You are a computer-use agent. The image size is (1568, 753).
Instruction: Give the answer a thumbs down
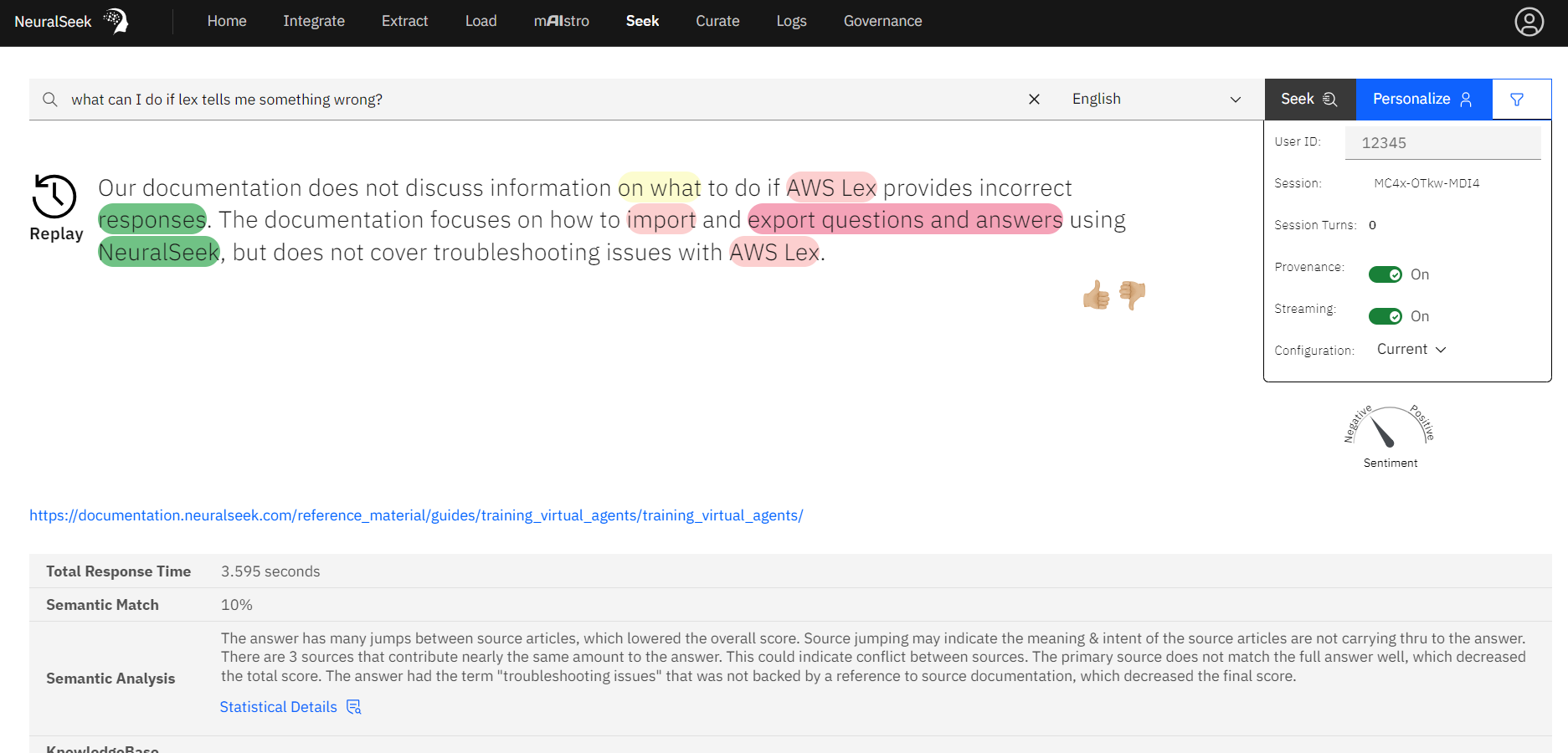[1132, 295]
